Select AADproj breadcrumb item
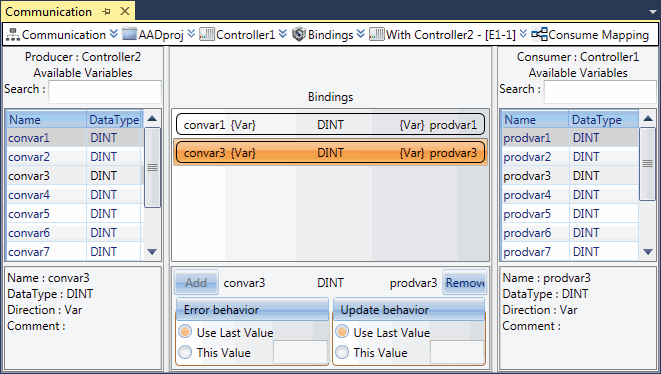661x374 pixels. [x=161, y=35]
